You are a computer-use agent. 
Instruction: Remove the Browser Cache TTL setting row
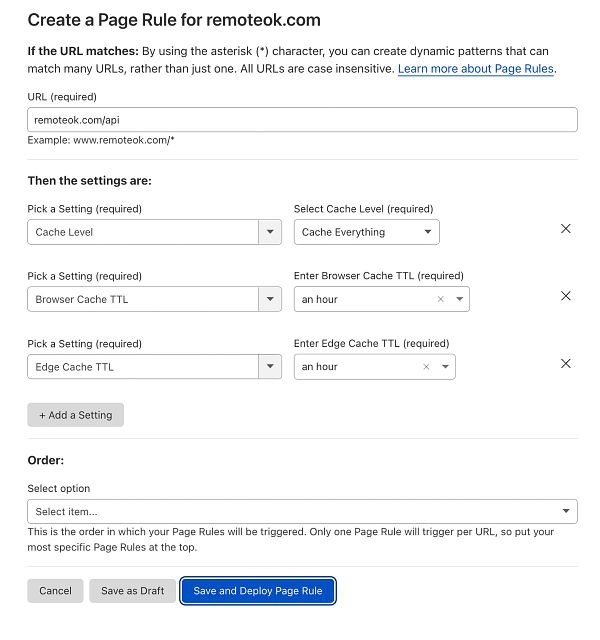point(565,296)
